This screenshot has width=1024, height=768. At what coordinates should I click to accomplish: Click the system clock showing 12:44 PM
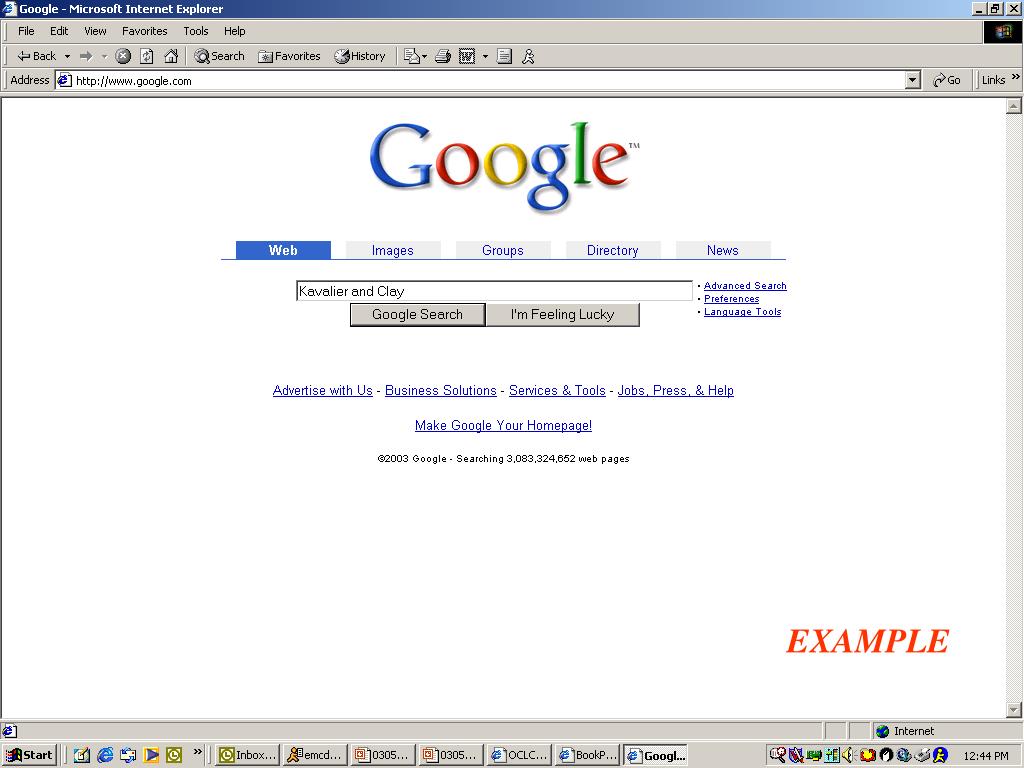tap(986, 756)
